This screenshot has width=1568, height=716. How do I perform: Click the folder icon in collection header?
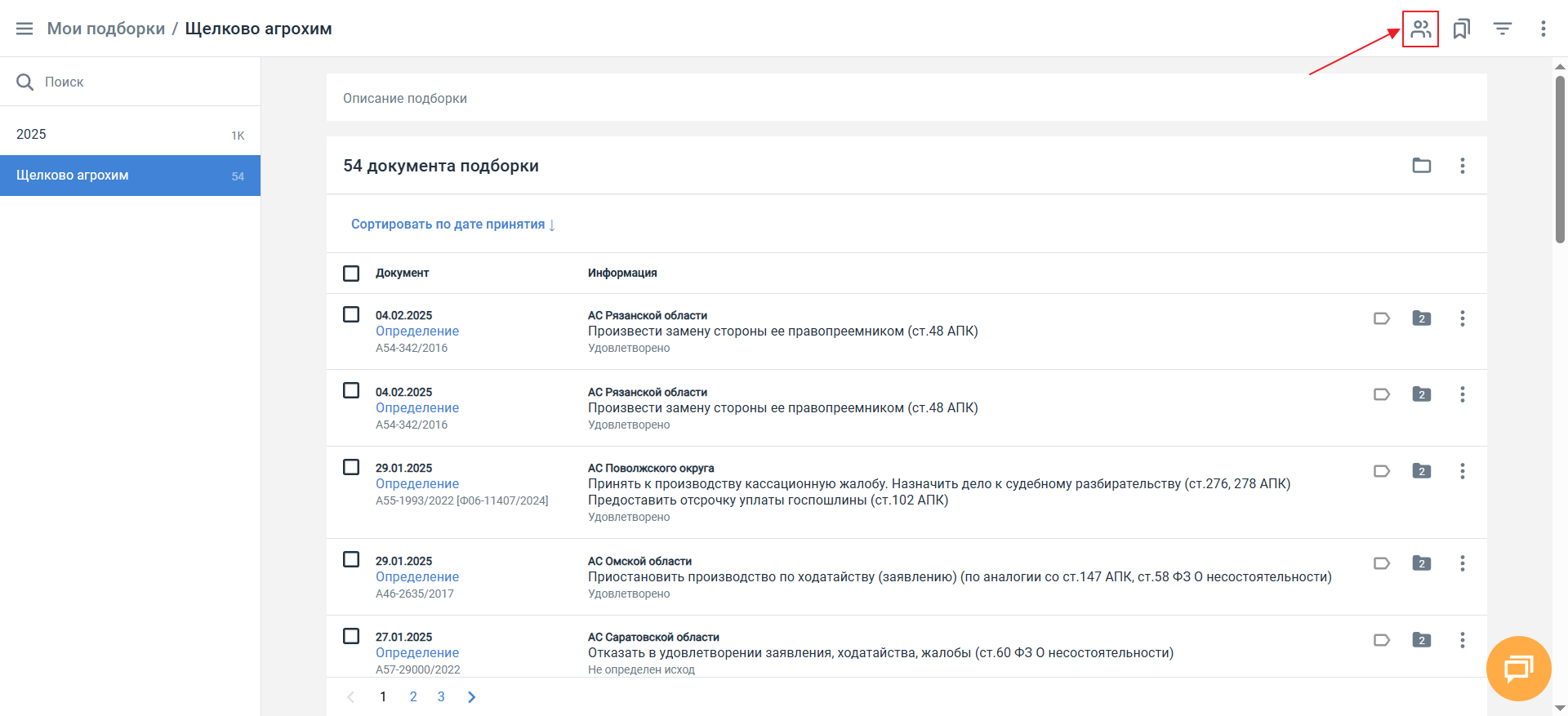point(1422,166)
